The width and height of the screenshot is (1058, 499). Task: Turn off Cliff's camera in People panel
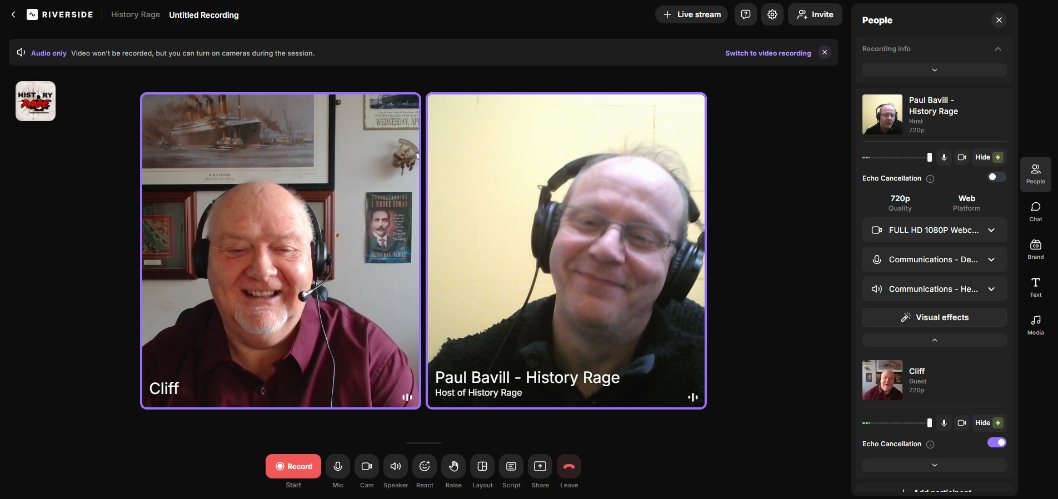click(962, 423)
